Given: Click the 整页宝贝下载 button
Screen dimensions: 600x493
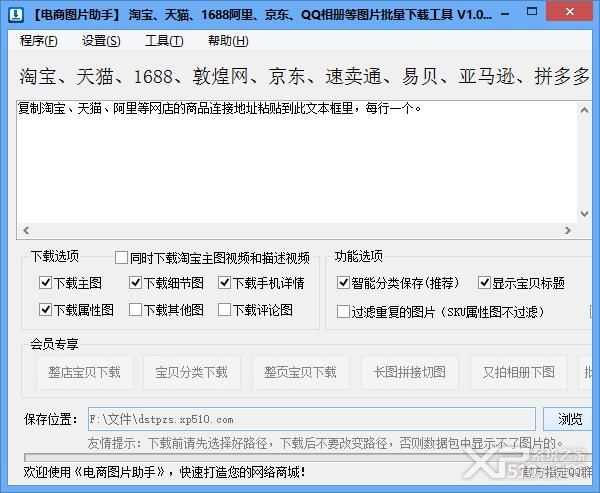Looking at the screenshot, I should tap(301, 372).
